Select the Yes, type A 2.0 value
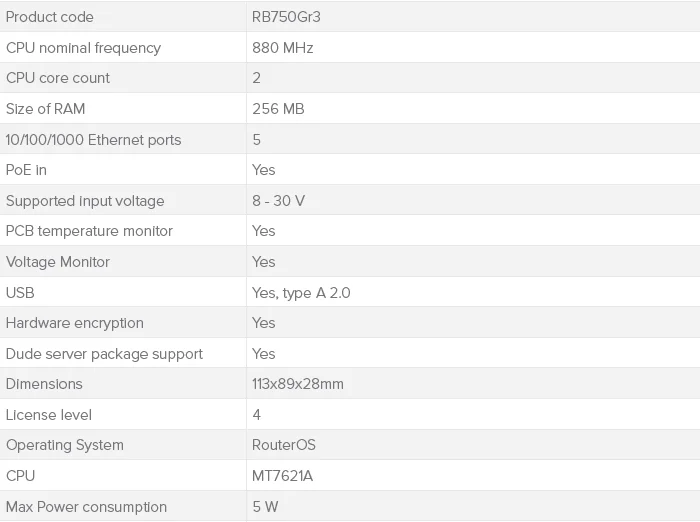700x522 pixels. [x=301, y=293]
